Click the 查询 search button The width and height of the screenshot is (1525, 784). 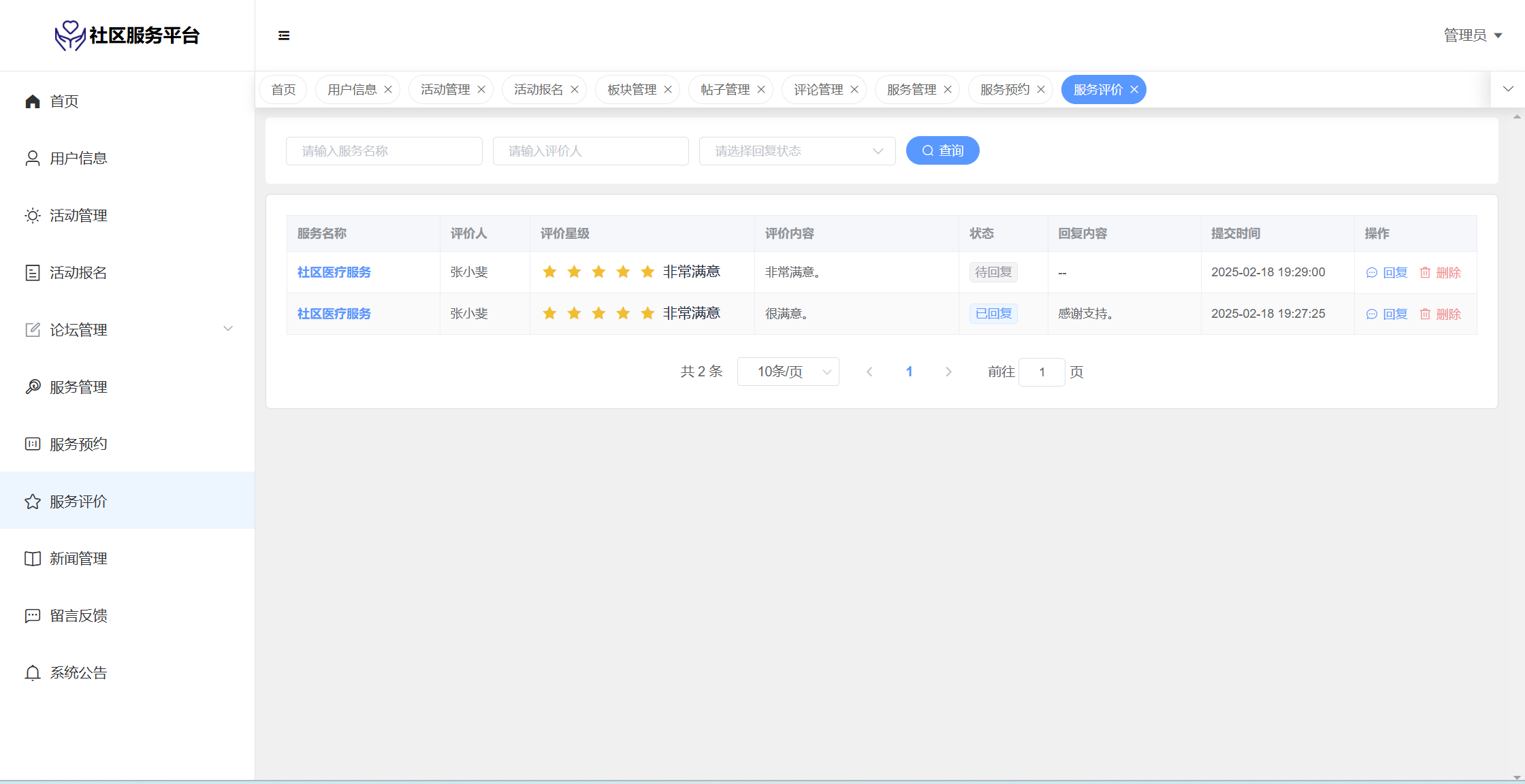[x=942, y=151]
